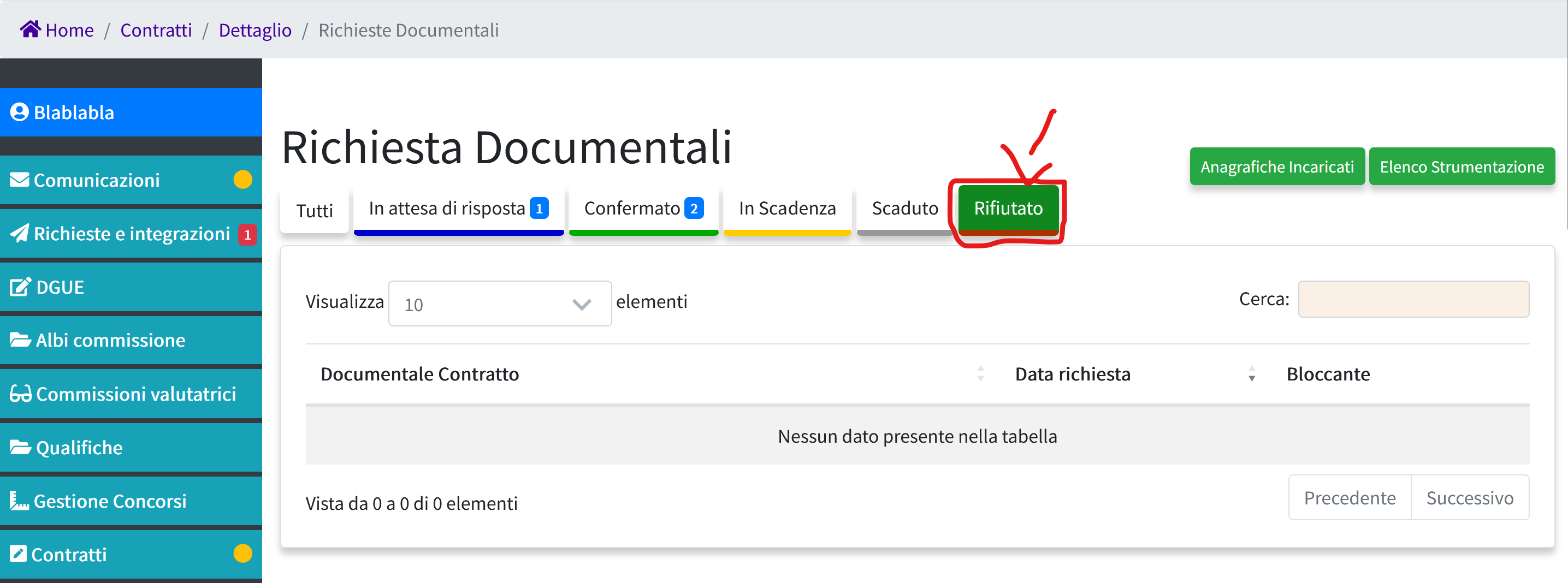
Task: Select the Confermato tab
Action: (643, 209)
